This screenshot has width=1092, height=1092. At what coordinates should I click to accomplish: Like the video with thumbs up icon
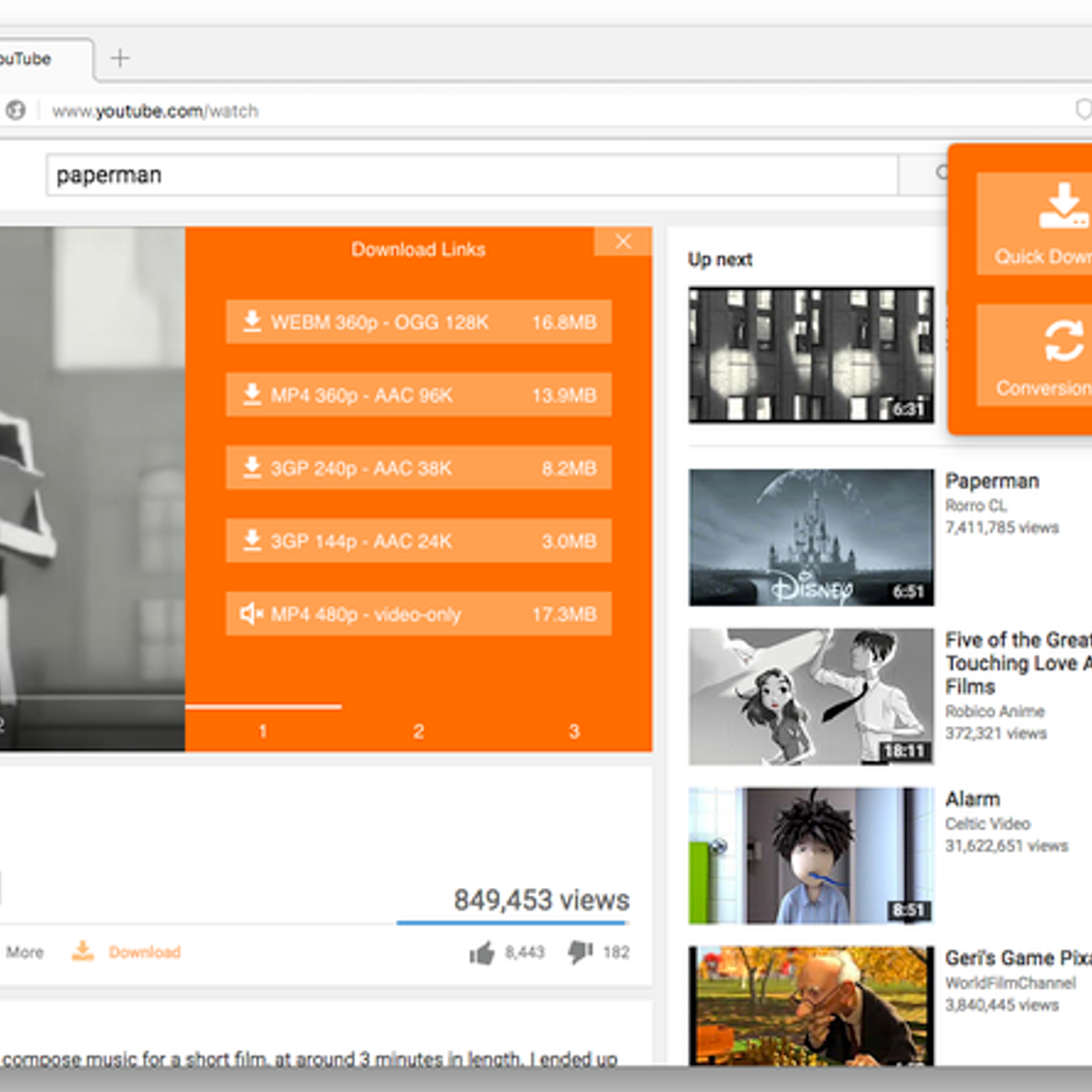[x=482, y=953]
